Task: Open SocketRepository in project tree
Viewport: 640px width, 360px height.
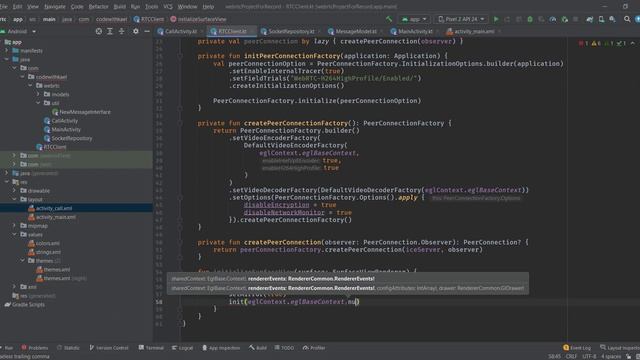Action: (x=71, y=138)
